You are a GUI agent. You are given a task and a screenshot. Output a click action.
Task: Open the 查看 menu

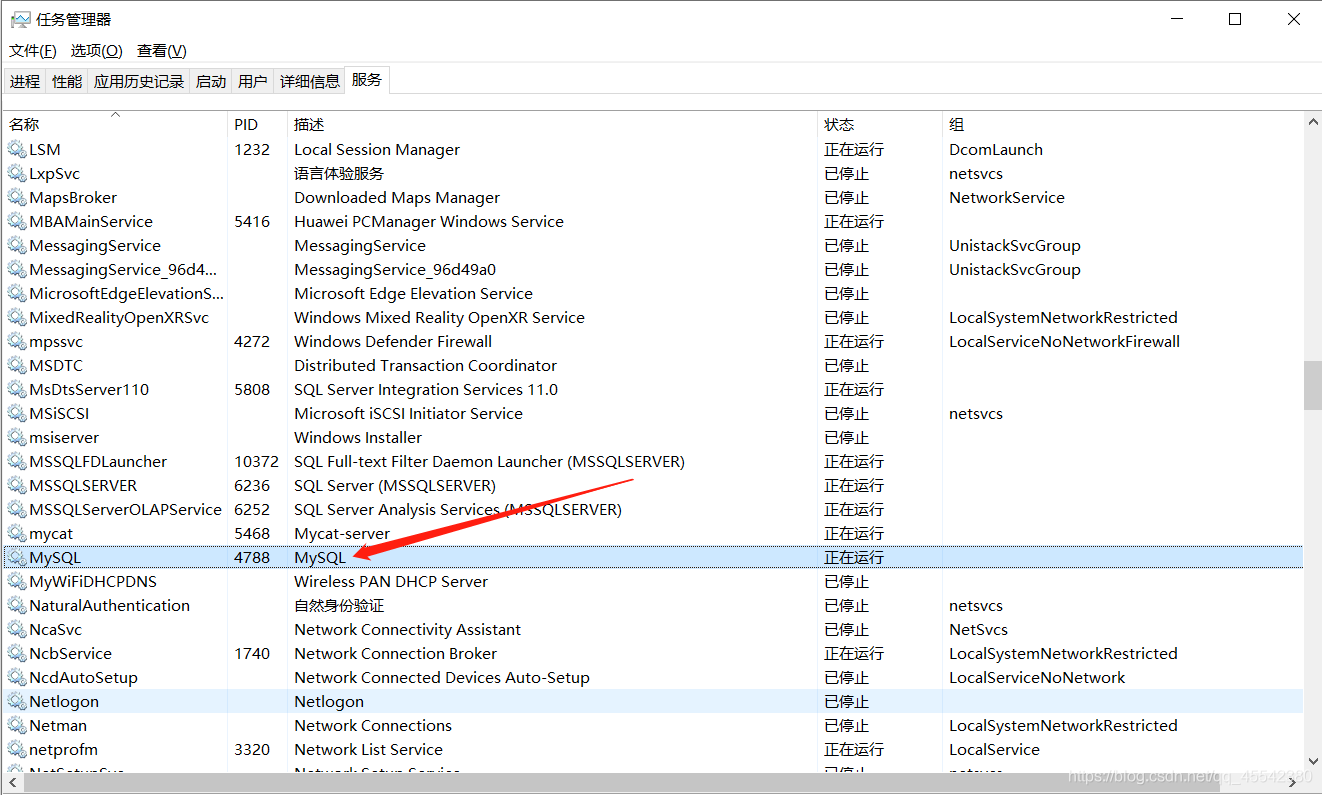tap(160, 50)
